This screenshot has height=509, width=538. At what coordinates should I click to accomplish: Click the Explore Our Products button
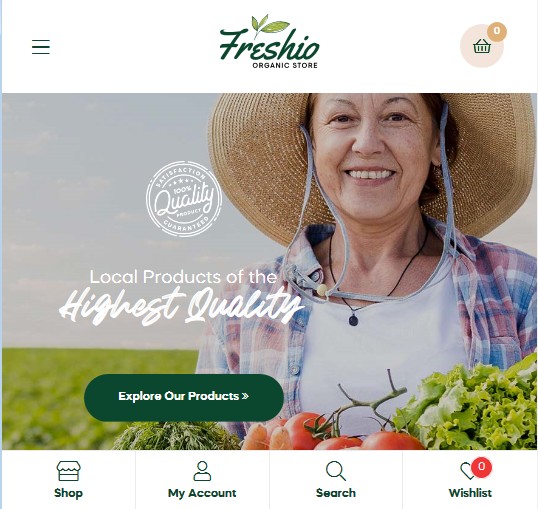pos(184,397)
